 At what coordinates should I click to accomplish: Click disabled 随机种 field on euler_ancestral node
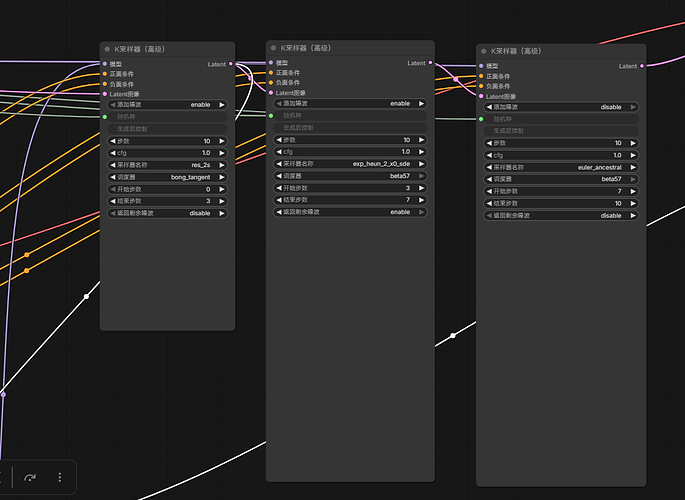coord(561,119)
